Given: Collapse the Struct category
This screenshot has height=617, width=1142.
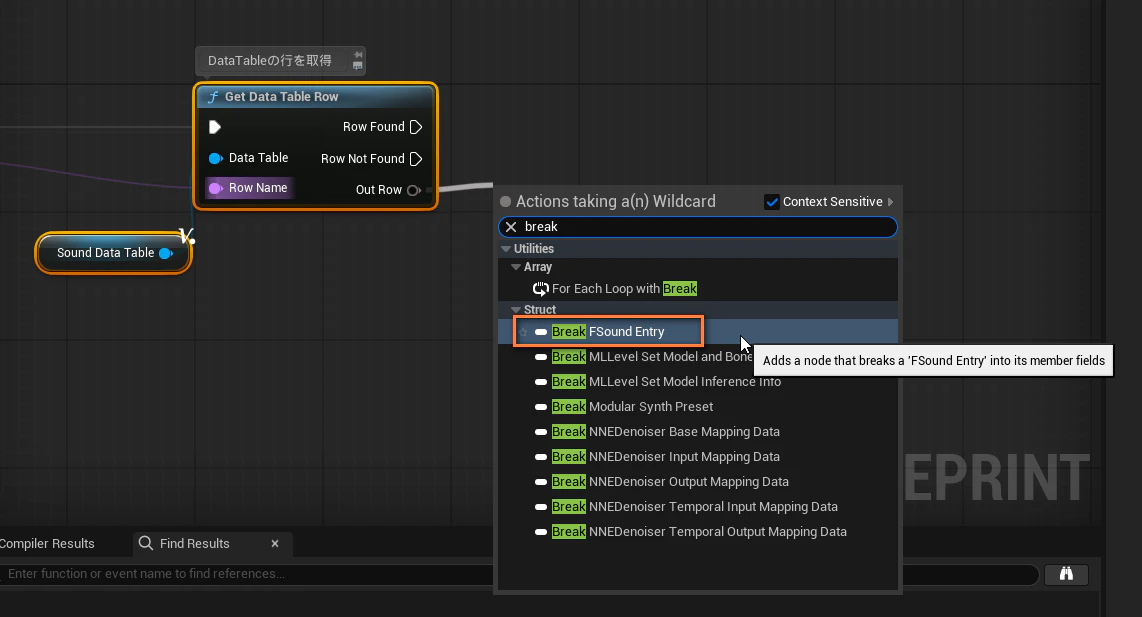Looking at the screenshot, I should point(516,310).
